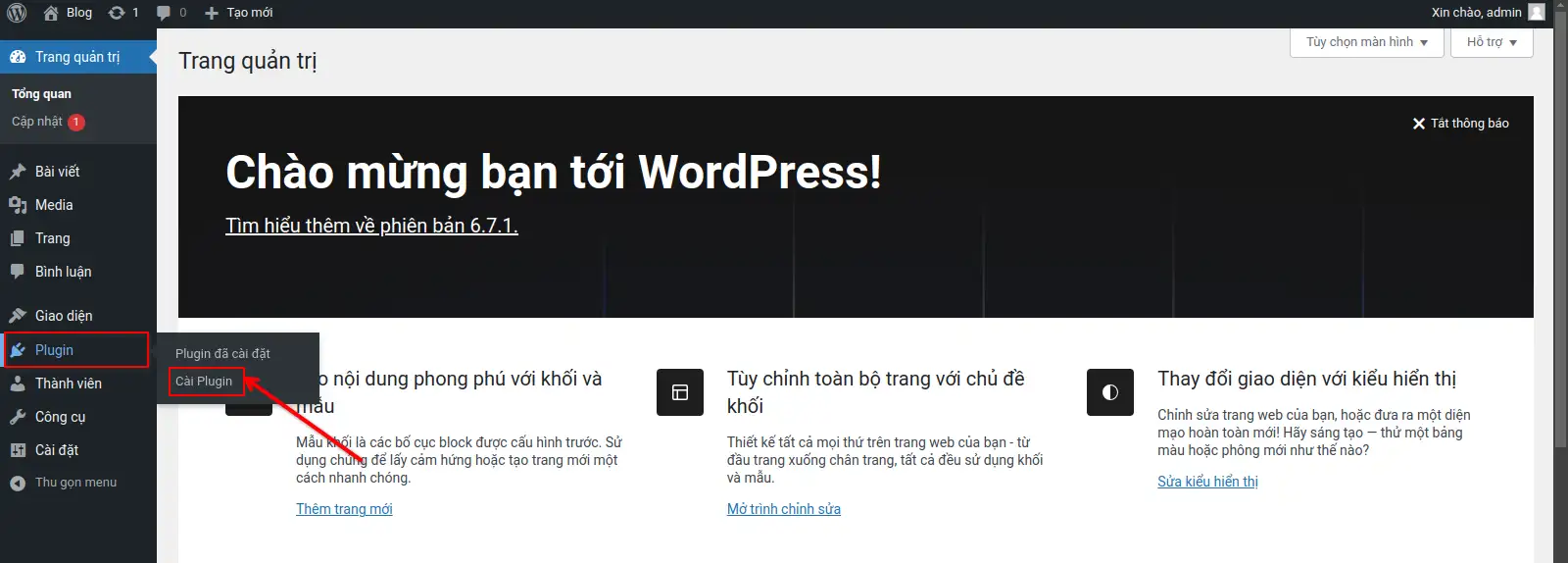Click the Mở trình chỉnh sửa link
This screenshot has height=563, width=1568.
pyautogui.click(x=783, y=509)
